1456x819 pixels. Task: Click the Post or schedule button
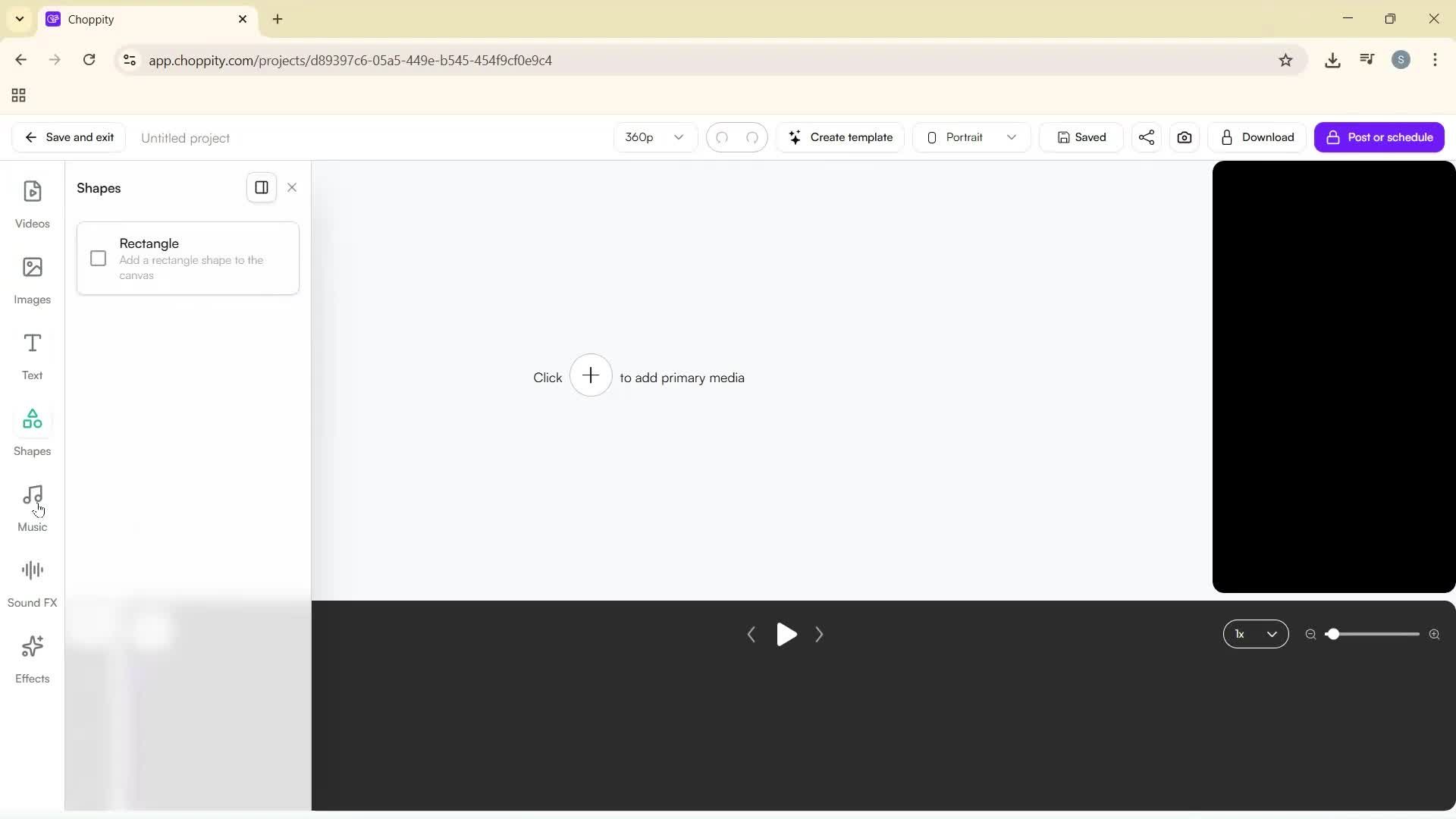(x=1379, y=137)
